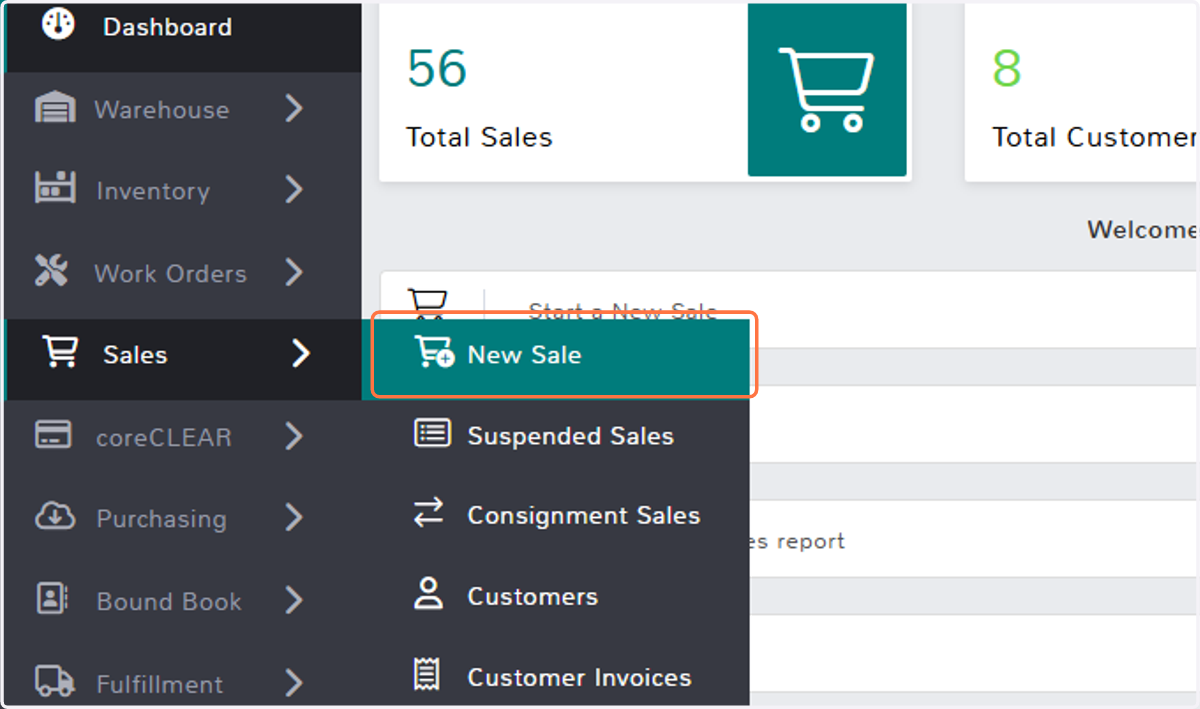Expand the Fulfillment chevron
Screen dimensions: 1200x709
(293, 683)
